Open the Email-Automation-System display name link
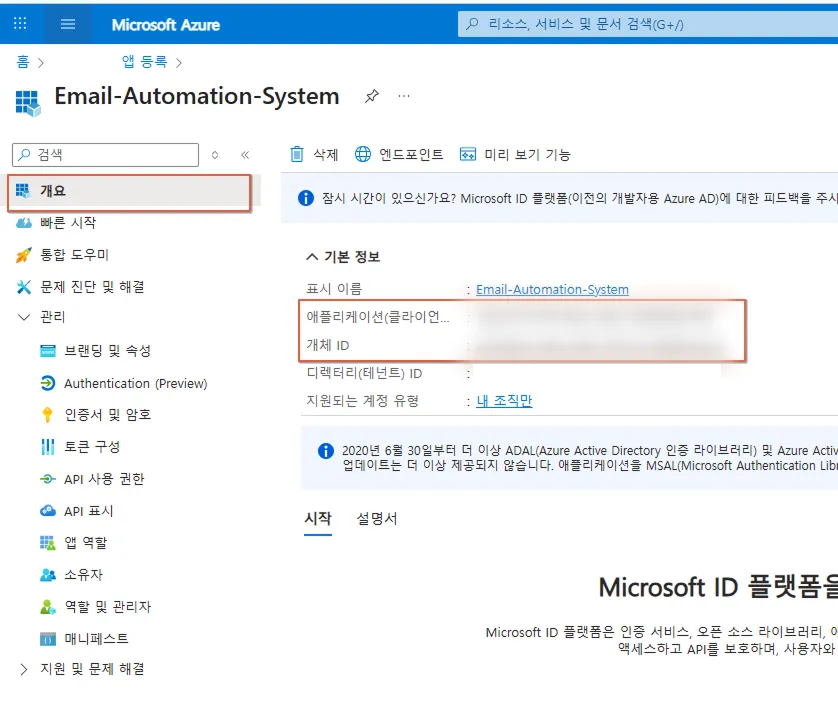This screenshot has height=708, width=838. pyautogui.click(x=552, y=290)
